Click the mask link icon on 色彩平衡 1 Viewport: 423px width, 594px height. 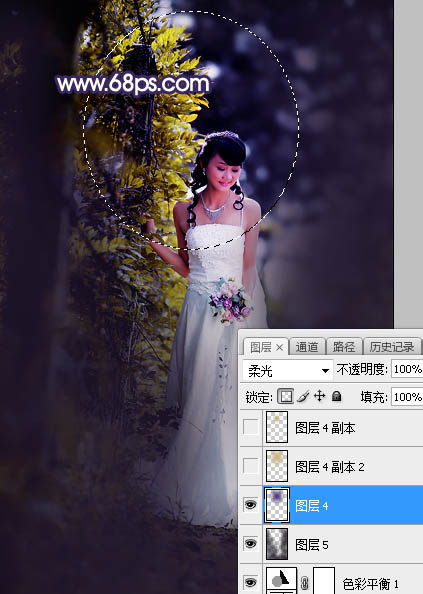coord(304,583)
